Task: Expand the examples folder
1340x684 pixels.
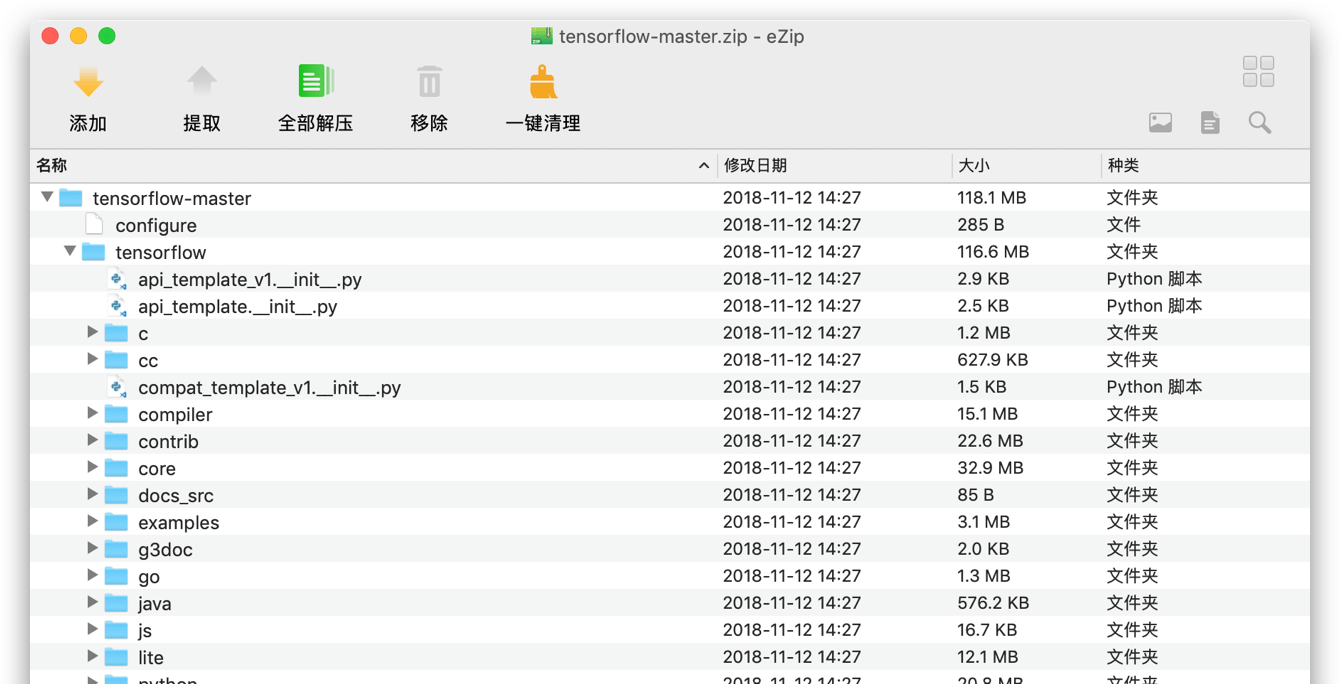Action: 92,521
